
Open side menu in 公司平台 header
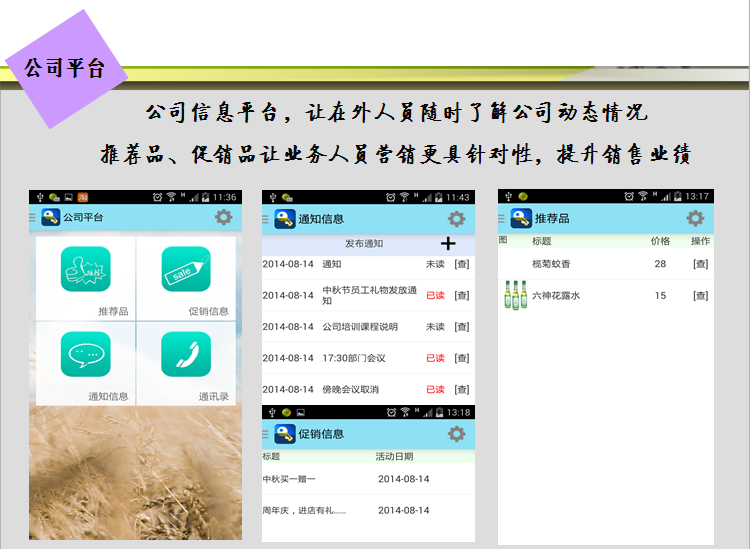coord(33,218)
